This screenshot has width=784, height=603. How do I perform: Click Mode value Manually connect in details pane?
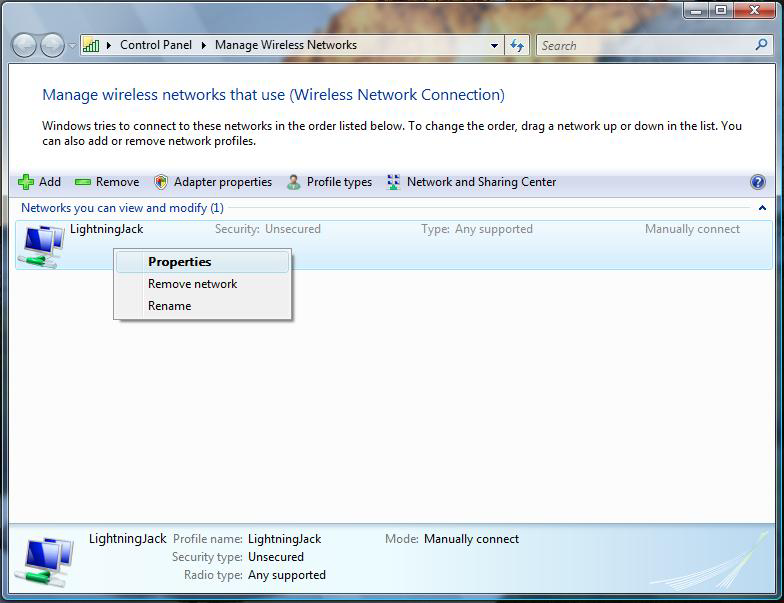471,539
